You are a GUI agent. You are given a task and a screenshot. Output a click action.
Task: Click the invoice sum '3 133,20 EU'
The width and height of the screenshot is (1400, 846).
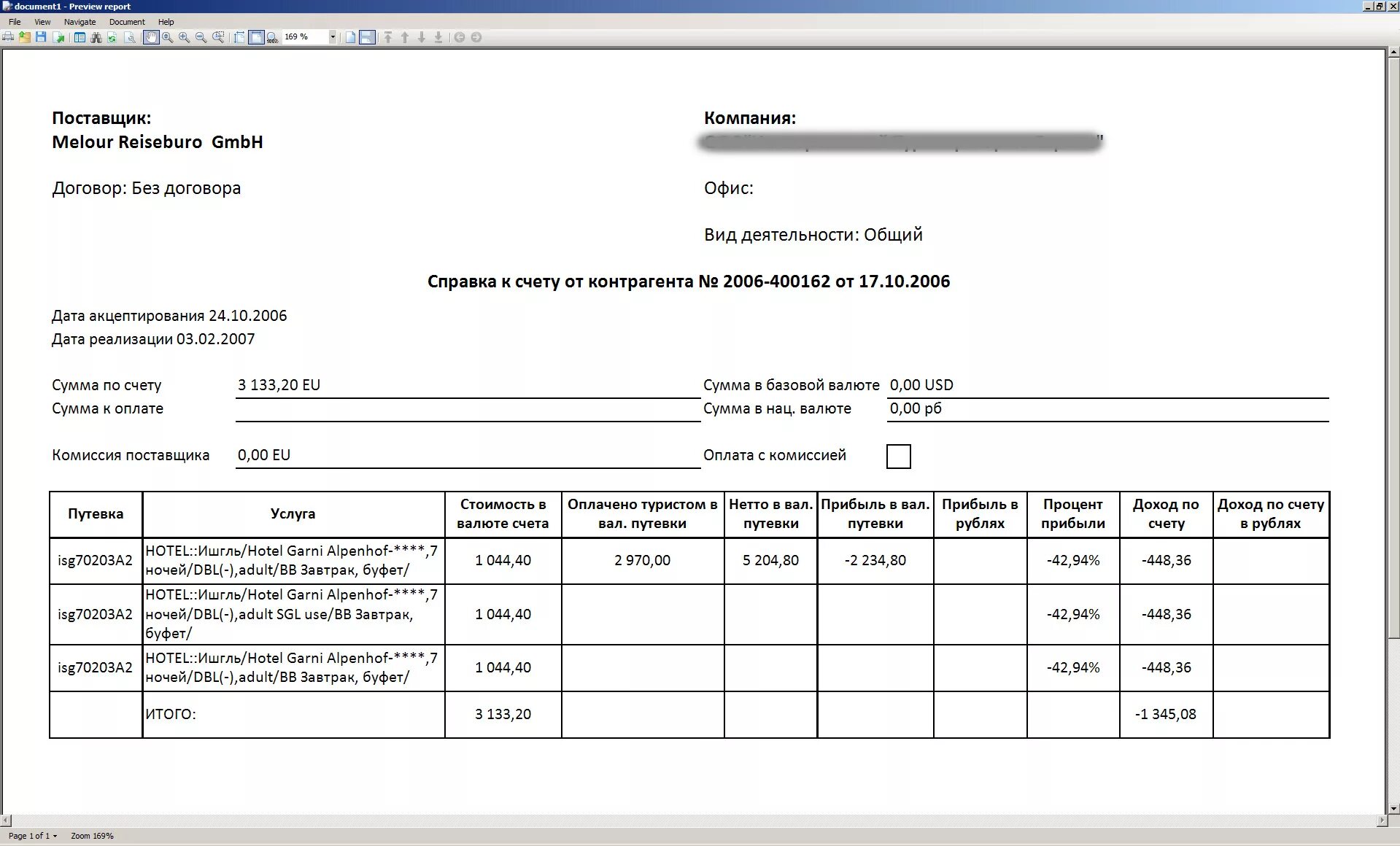(279, 385)
